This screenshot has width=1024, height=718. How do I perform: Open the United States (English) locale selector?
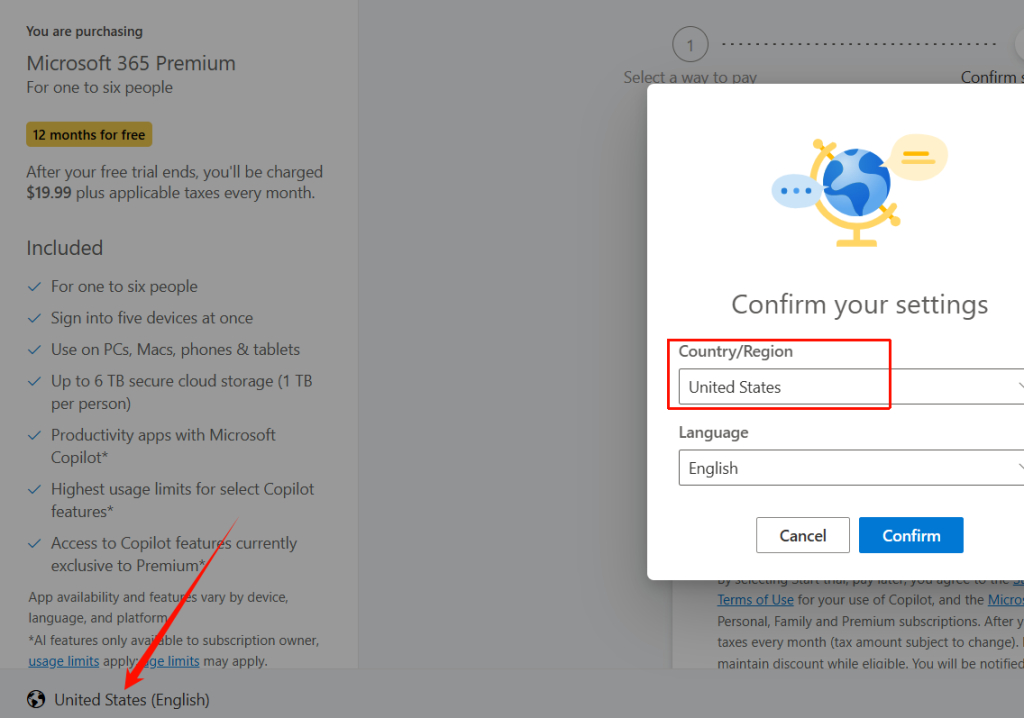[131, 699]
